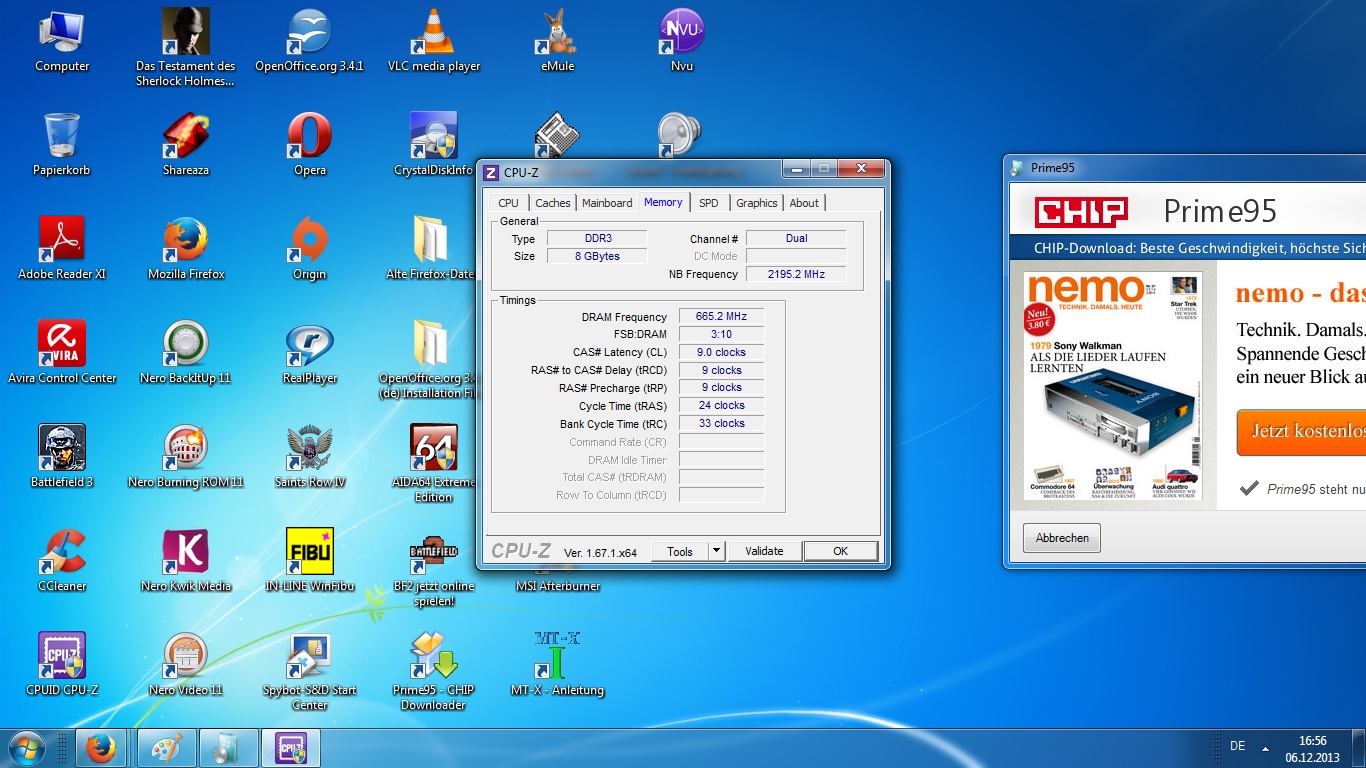Click the Cycle Time value 24 clocks
The image size is (1366, 768).
(x=721, y=406)
